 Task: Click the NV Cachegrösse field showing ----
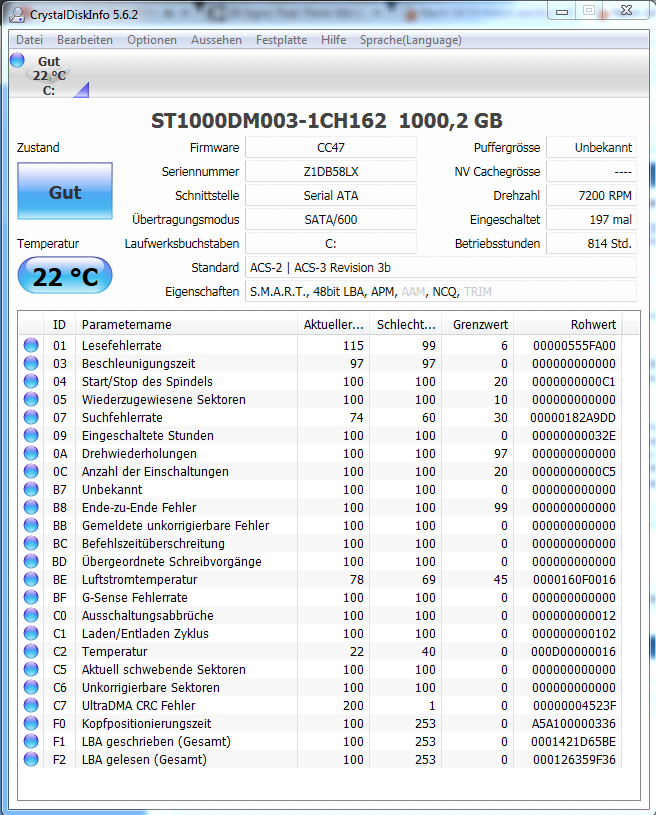[592, 172]
